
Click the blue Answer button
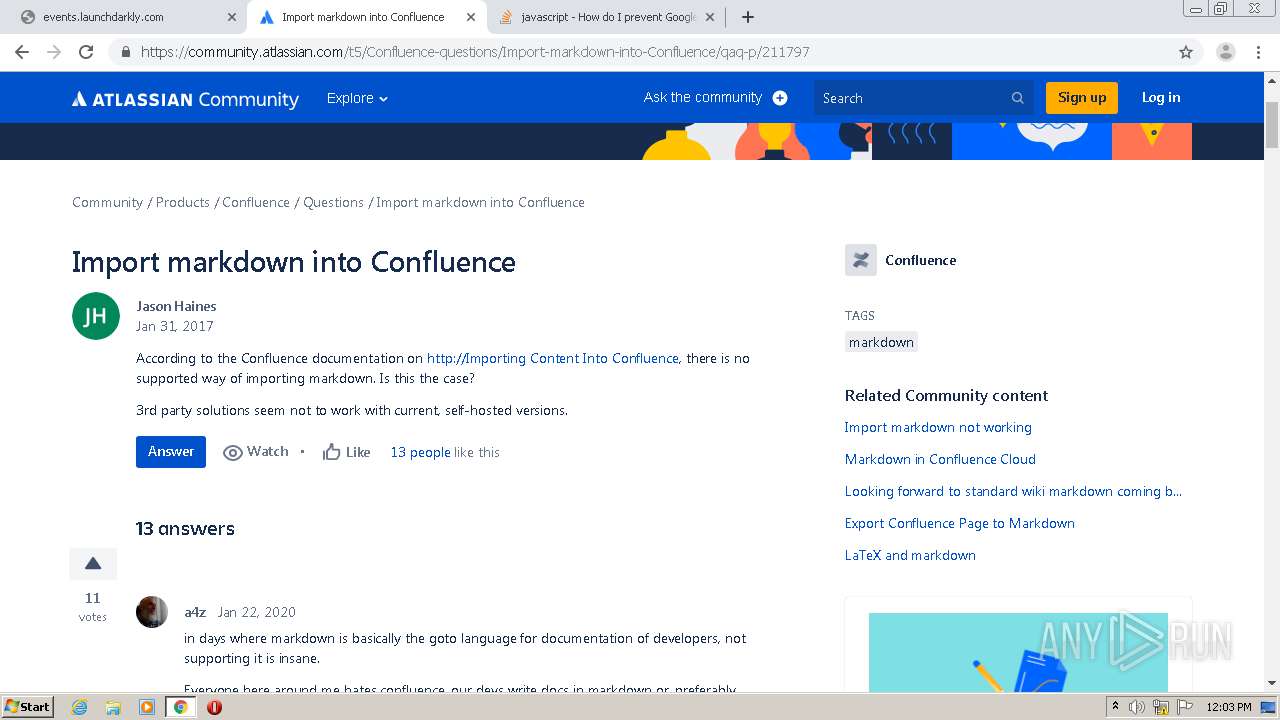(171, 452)
